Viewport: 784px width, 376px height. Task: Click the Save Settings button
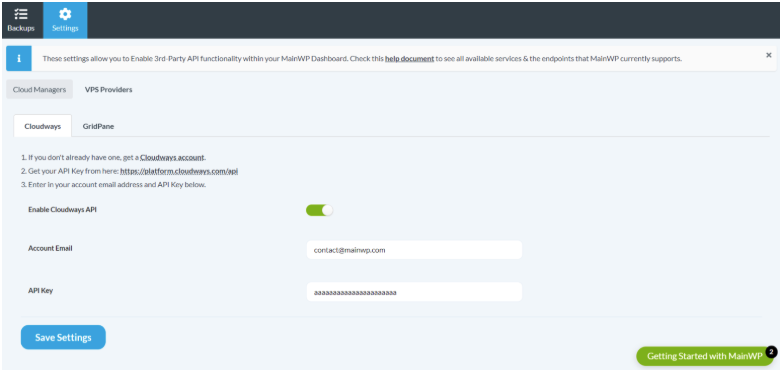(x=63, y=338)
